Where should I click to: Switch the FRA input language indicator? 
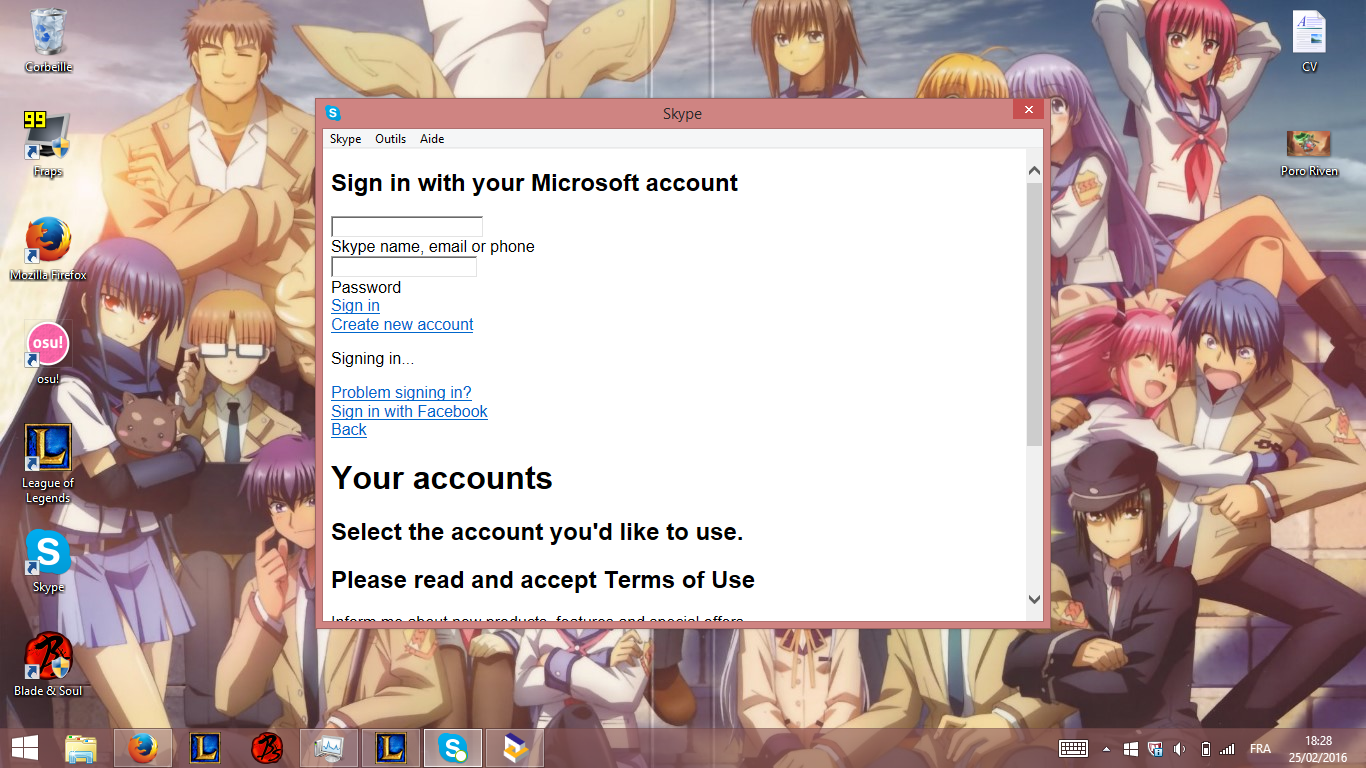pyautogui.click(x=1261, y=748)
